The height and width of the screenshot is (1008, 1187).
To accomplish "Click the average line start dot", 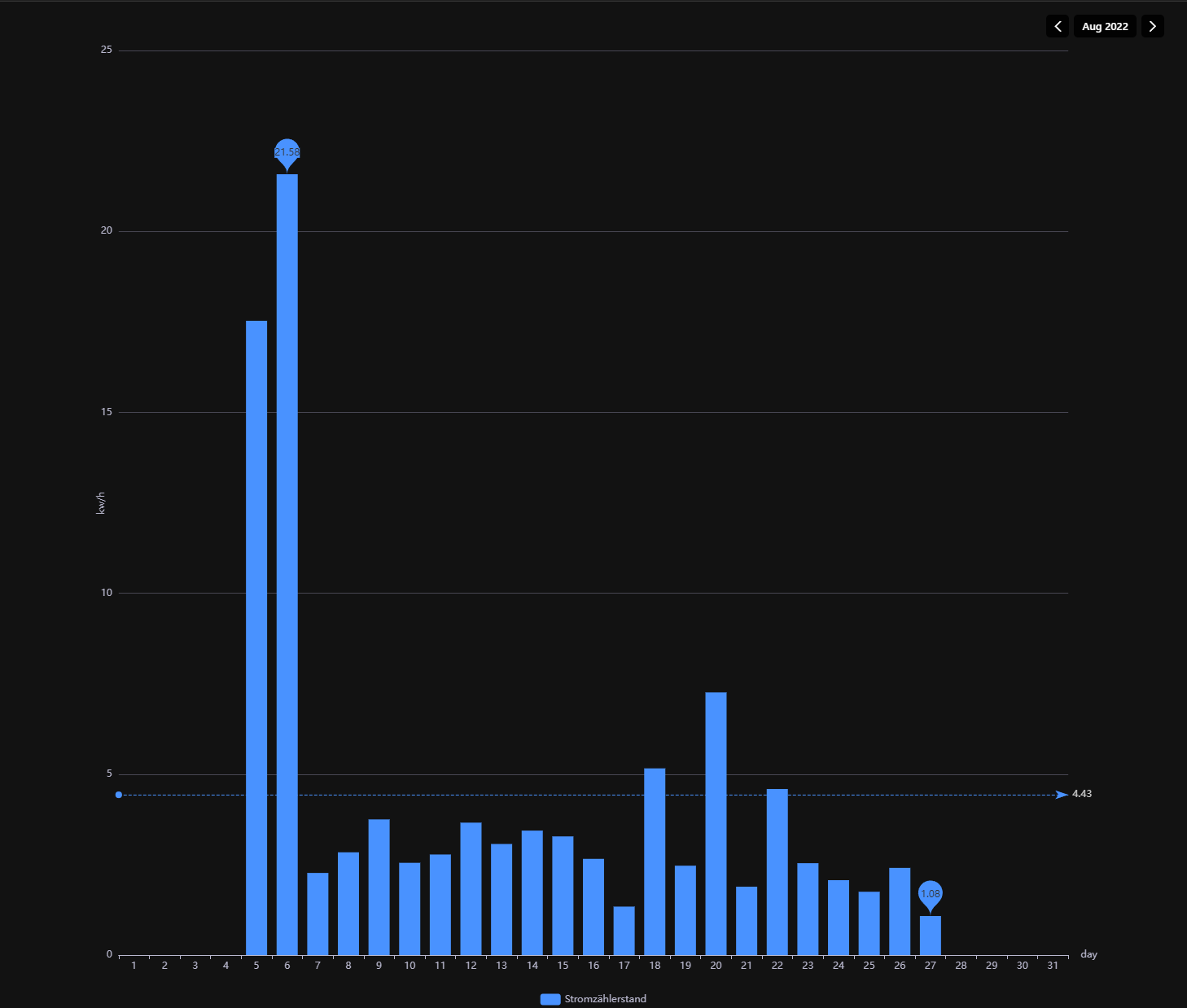I will [x=119, y=795].
